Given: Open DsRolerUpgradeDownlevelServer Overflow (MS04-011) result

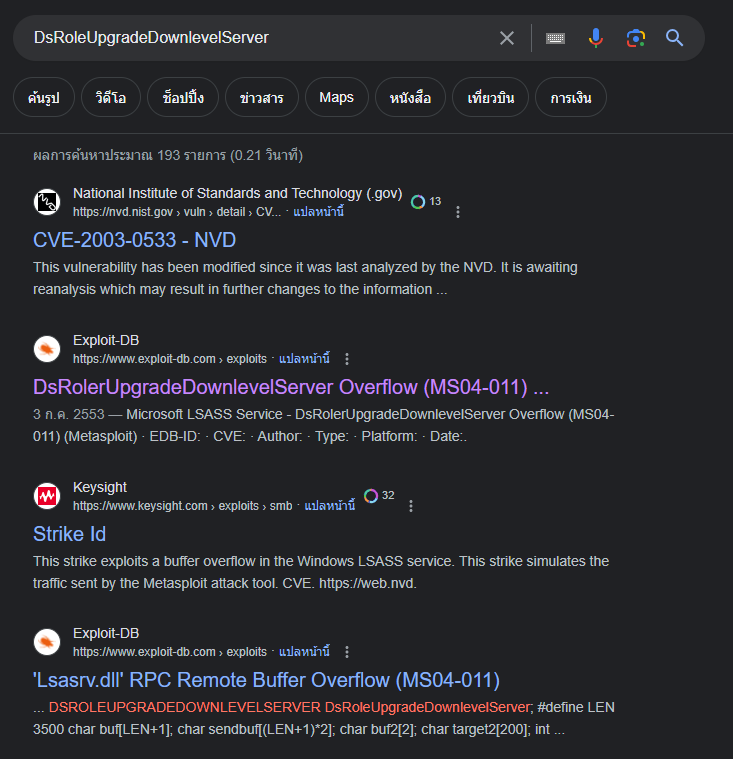Looking at the screenshot, I should point(291,387).
